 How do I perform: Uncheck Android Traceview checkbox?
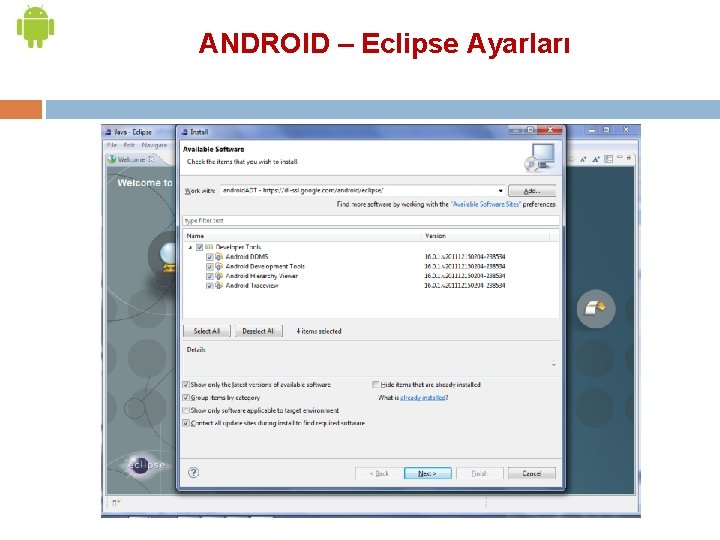209,286
